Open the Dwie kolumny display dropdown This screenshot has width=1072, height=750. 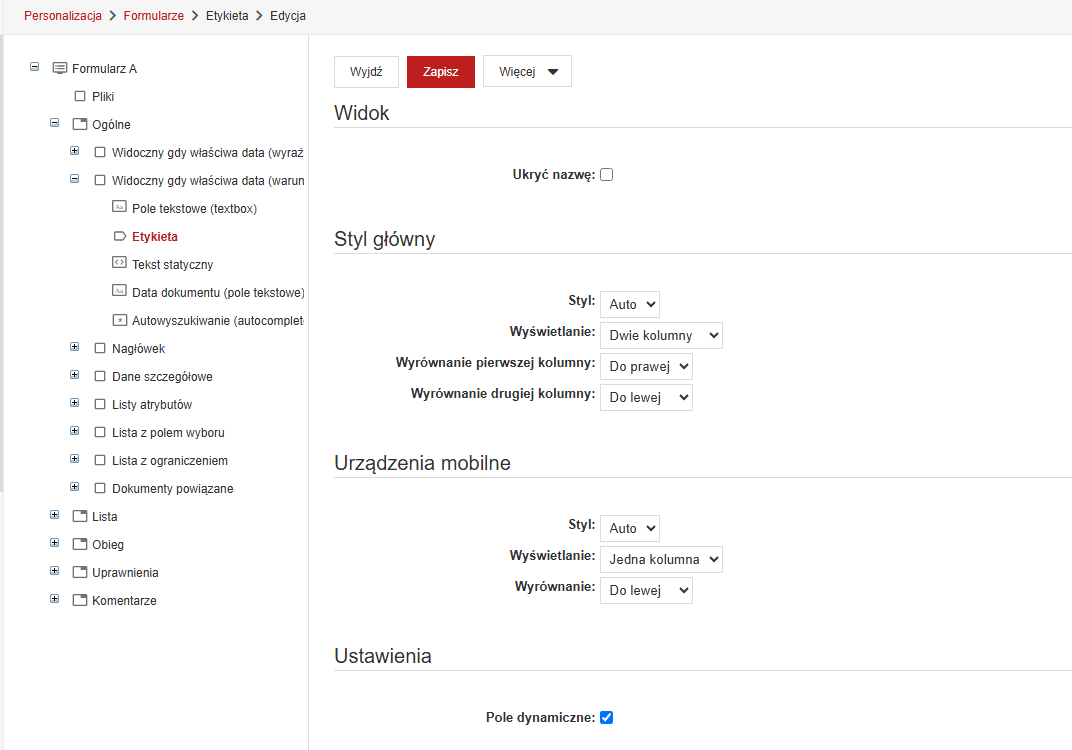[661, 336]
